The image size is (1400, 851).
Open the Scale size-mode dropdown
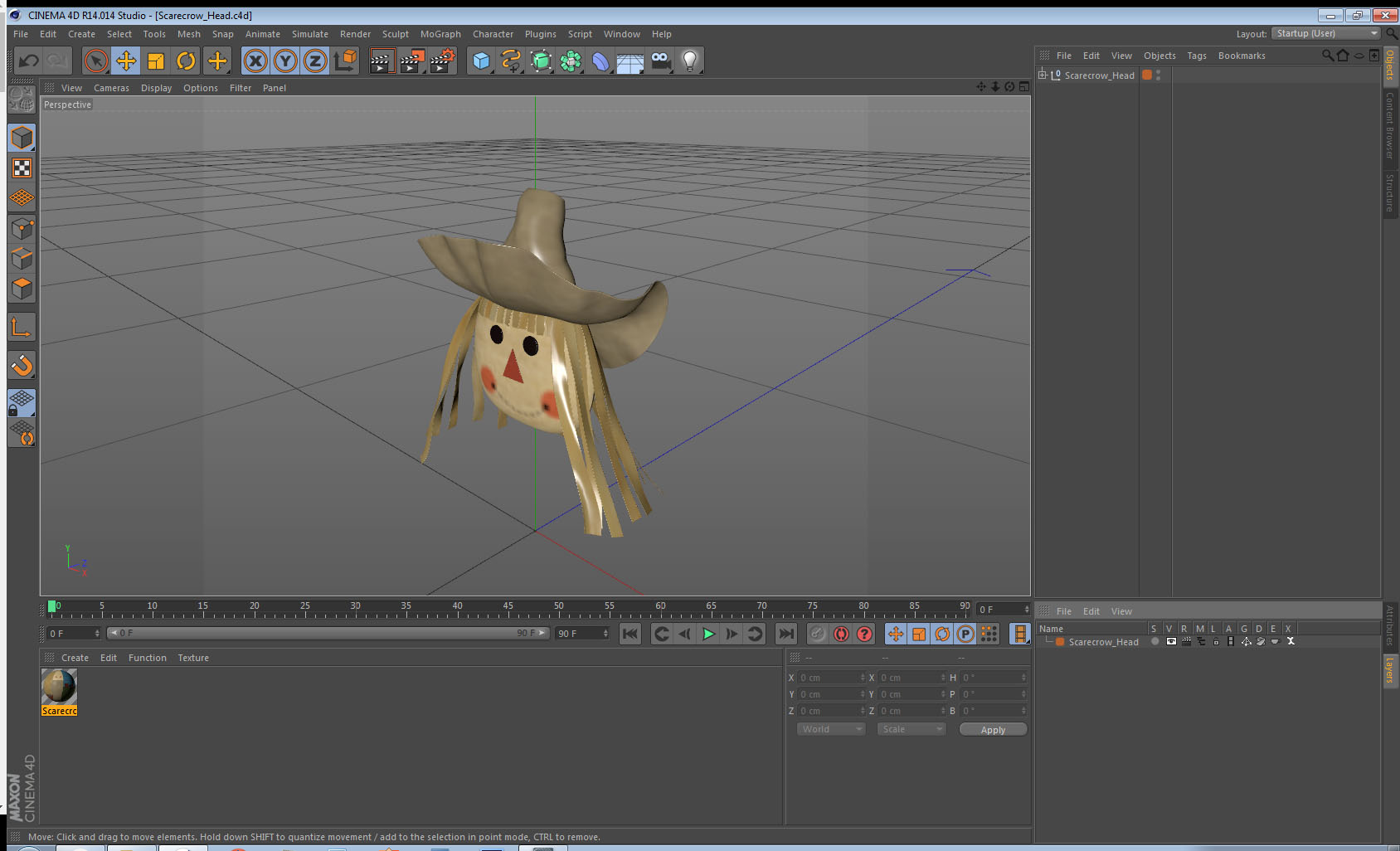[x=911, y=729]
